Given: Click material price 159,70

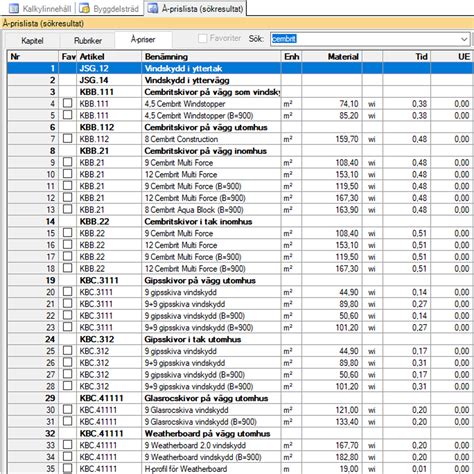Looking at the screenshot, I should (347, 139).
